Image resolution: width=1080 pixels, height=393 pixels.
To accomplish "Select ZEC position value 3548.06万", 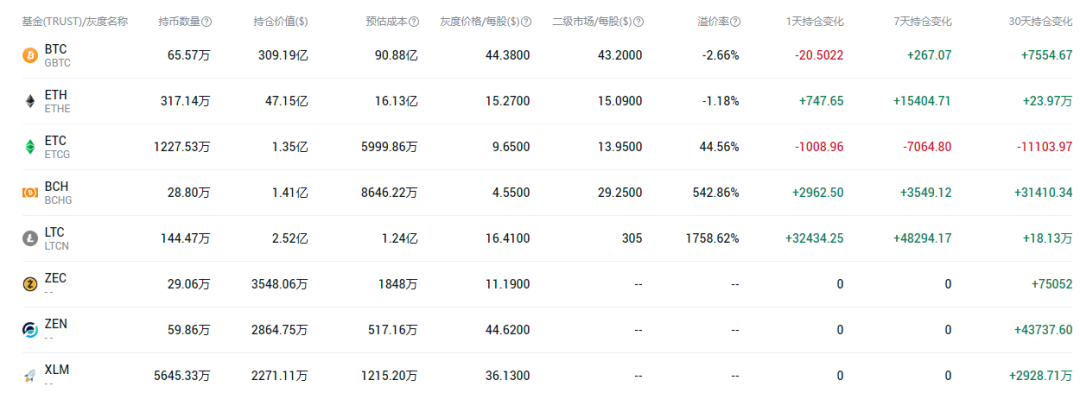I will click(281, 284).
